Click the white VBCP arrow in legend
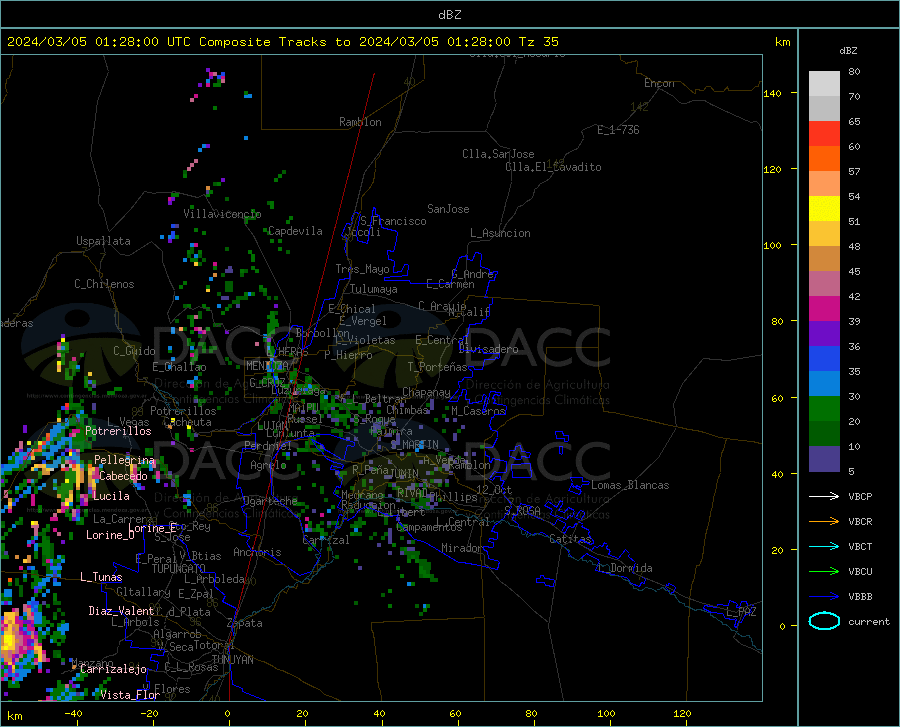 (x=824, y=496)
